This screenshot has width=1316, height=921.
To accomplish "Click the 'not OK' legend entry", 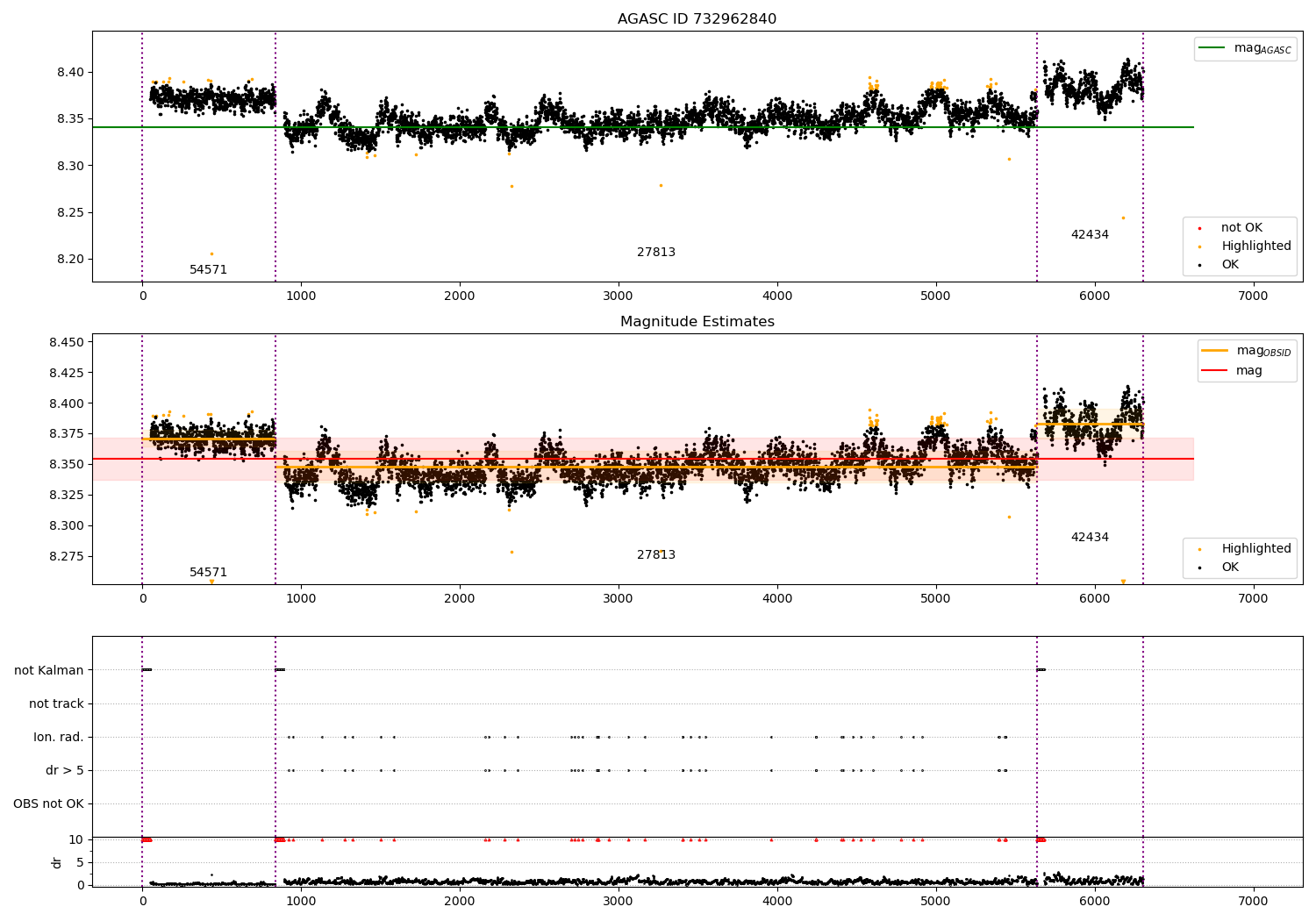I will click(1241, 228).
